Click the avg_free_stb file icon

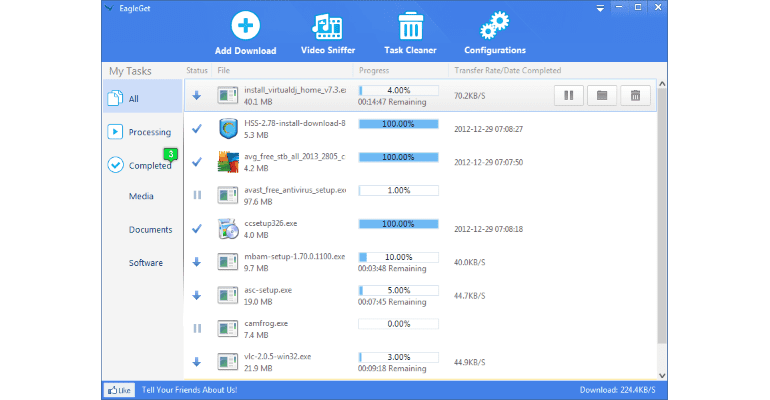(x=228, y=161)
